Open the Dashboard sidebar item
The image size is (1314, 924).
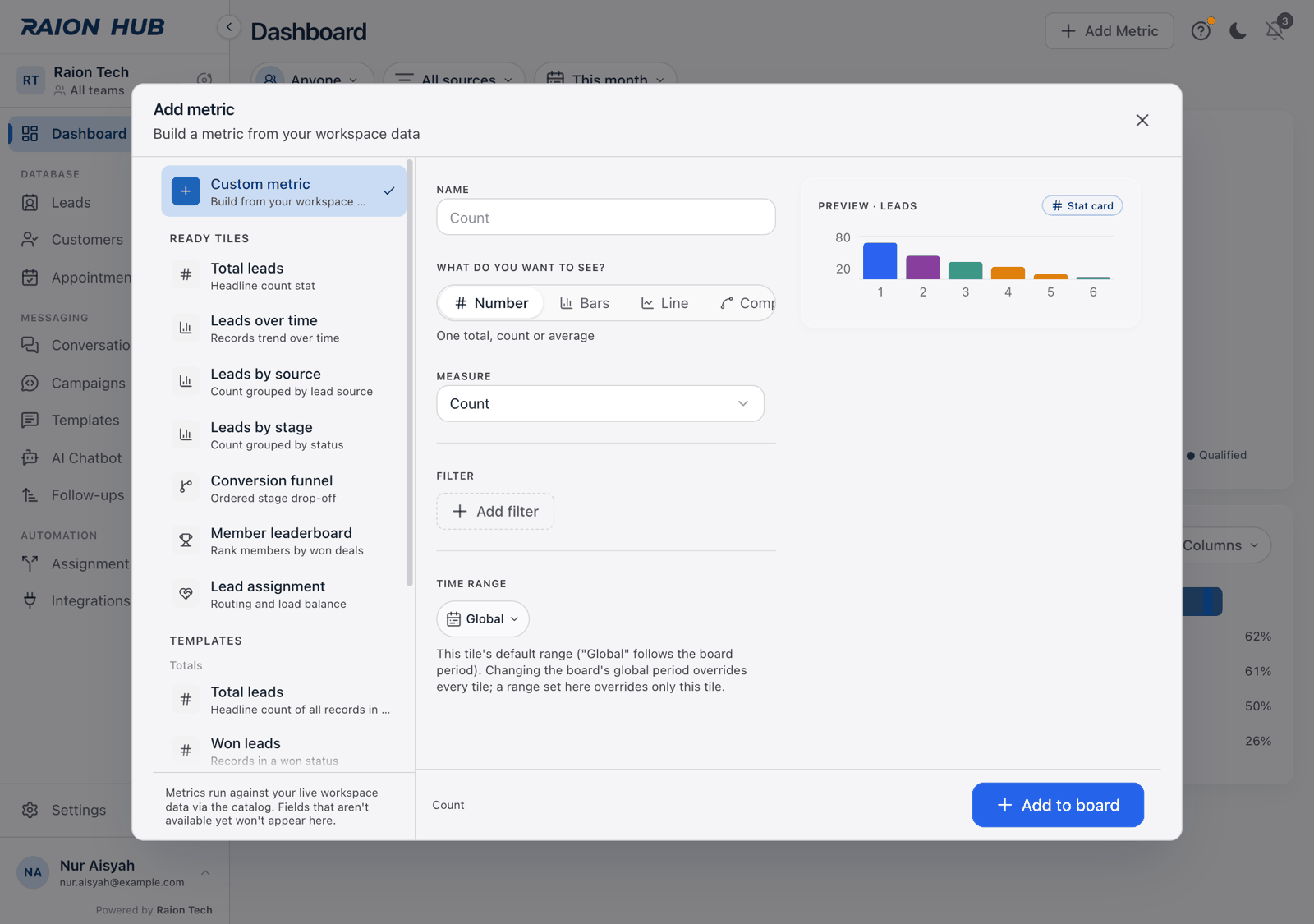(72, 134)
